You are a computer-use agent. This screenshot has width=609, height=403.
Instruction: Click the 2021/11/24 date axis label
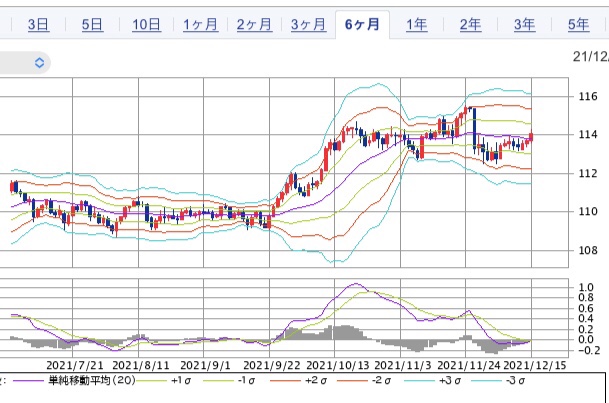(x=469, y=366)
